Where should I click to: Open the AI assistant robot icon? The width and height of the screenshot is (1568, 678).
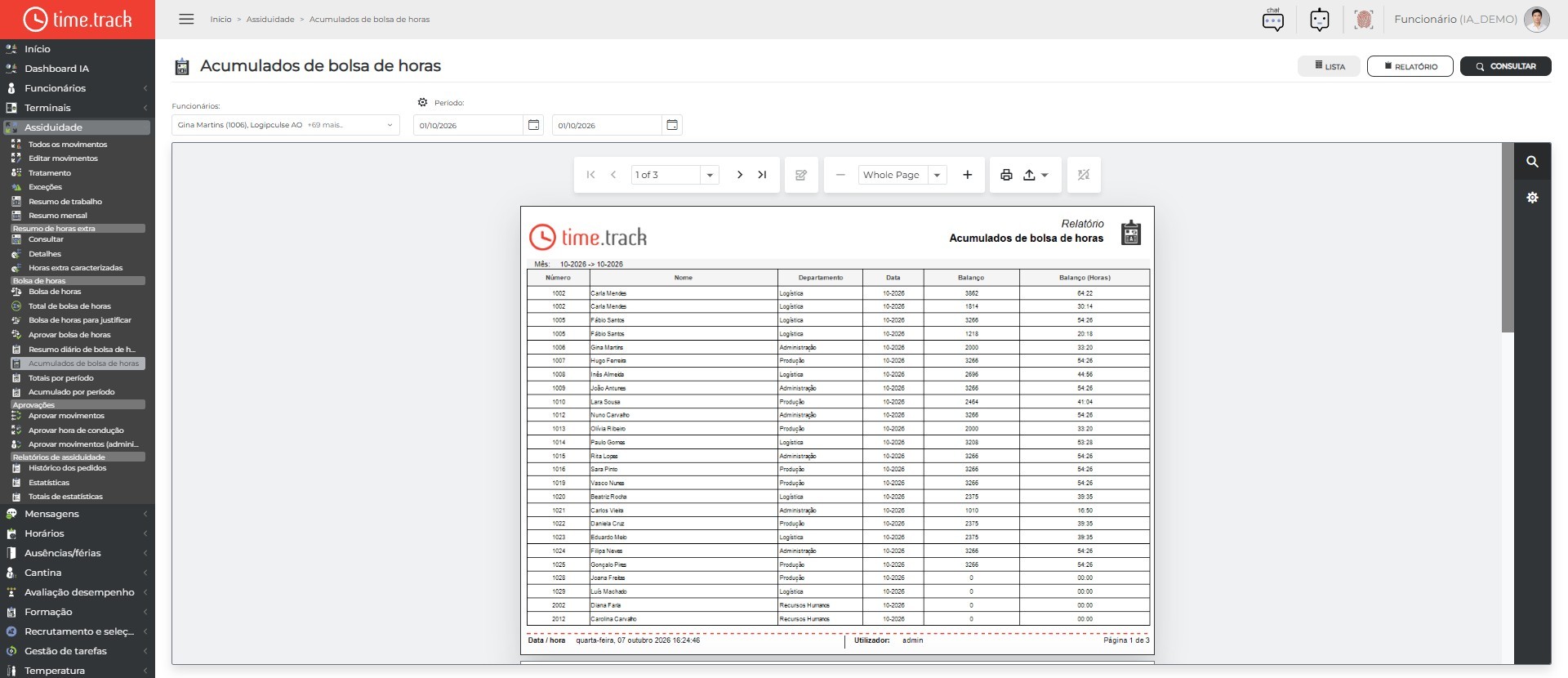coord(1319,20)
